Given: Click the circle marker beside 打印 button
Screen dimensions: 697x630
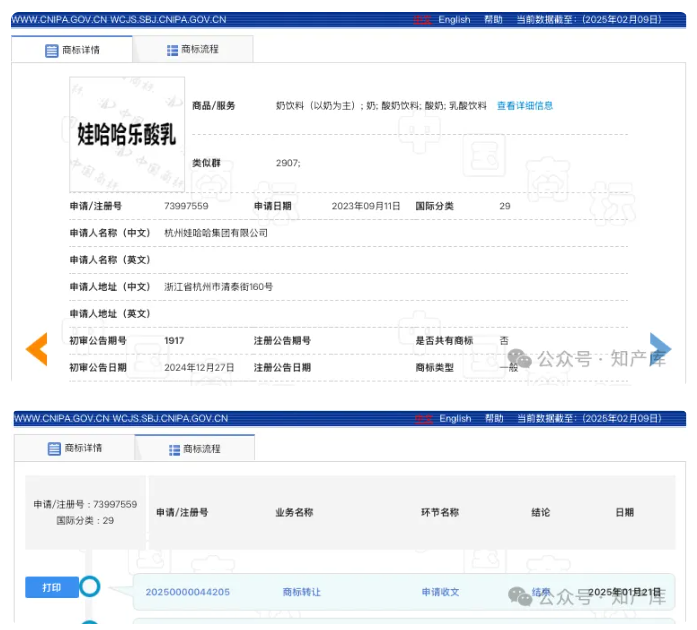Looking at the screenshot, I should coord(90,587).
